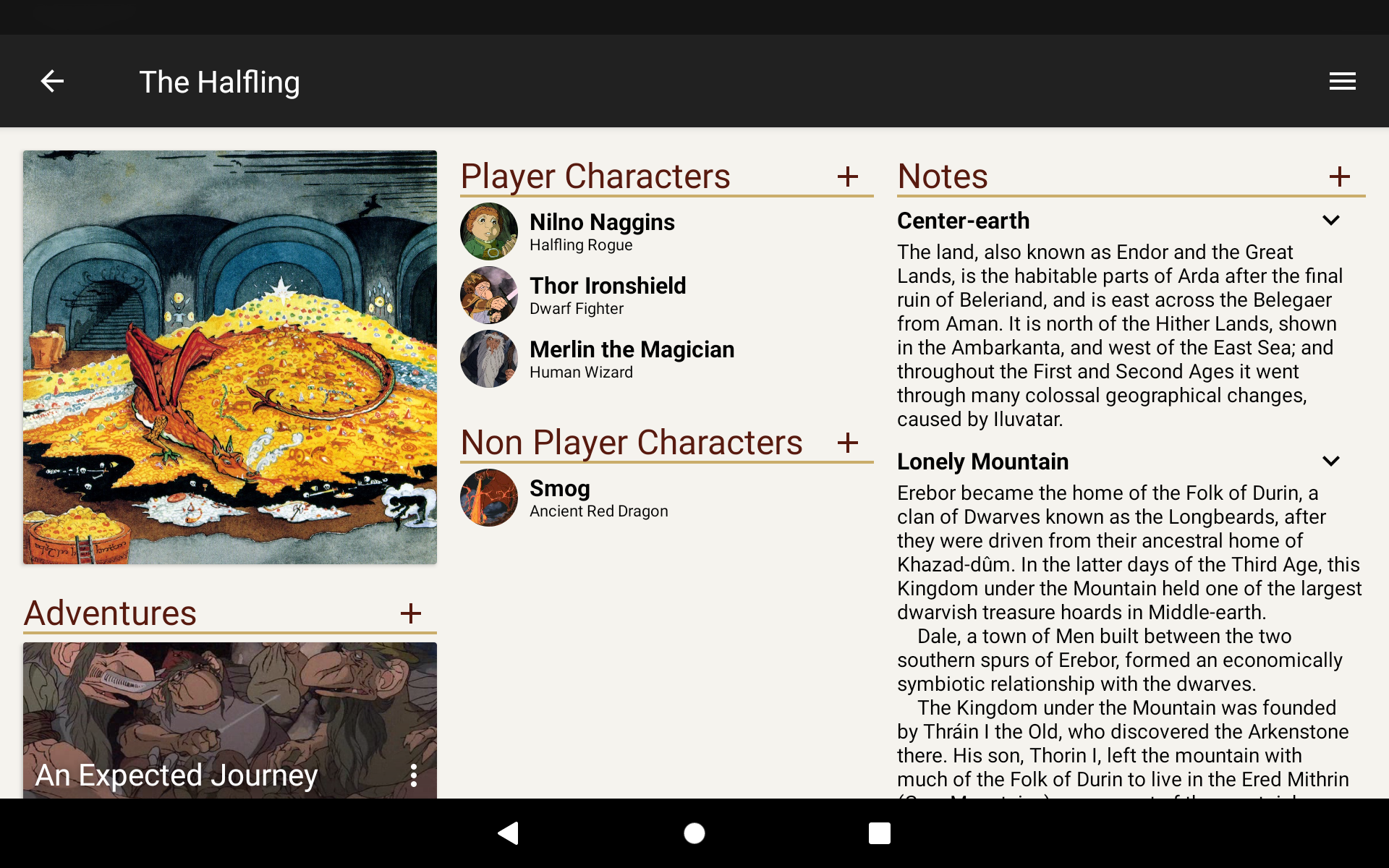The height and width of the screenshot is (868, 1389).
Task: Open the overflow menu via hamburger icon
Action: pyautogui.click(x=1343, y=81)
